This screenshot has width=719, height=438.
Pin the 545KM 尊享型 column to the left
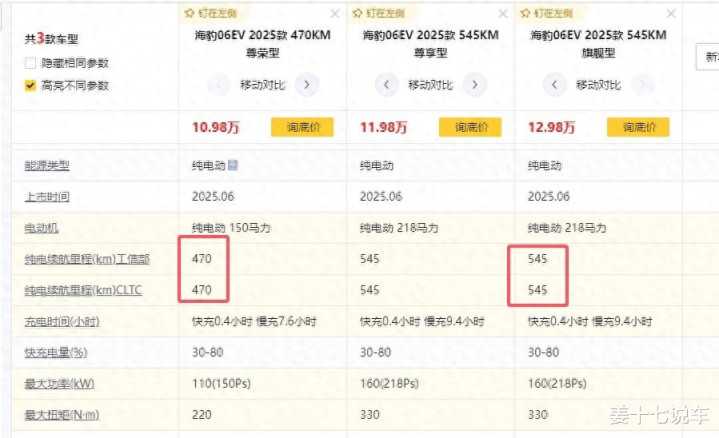[379, 13]
